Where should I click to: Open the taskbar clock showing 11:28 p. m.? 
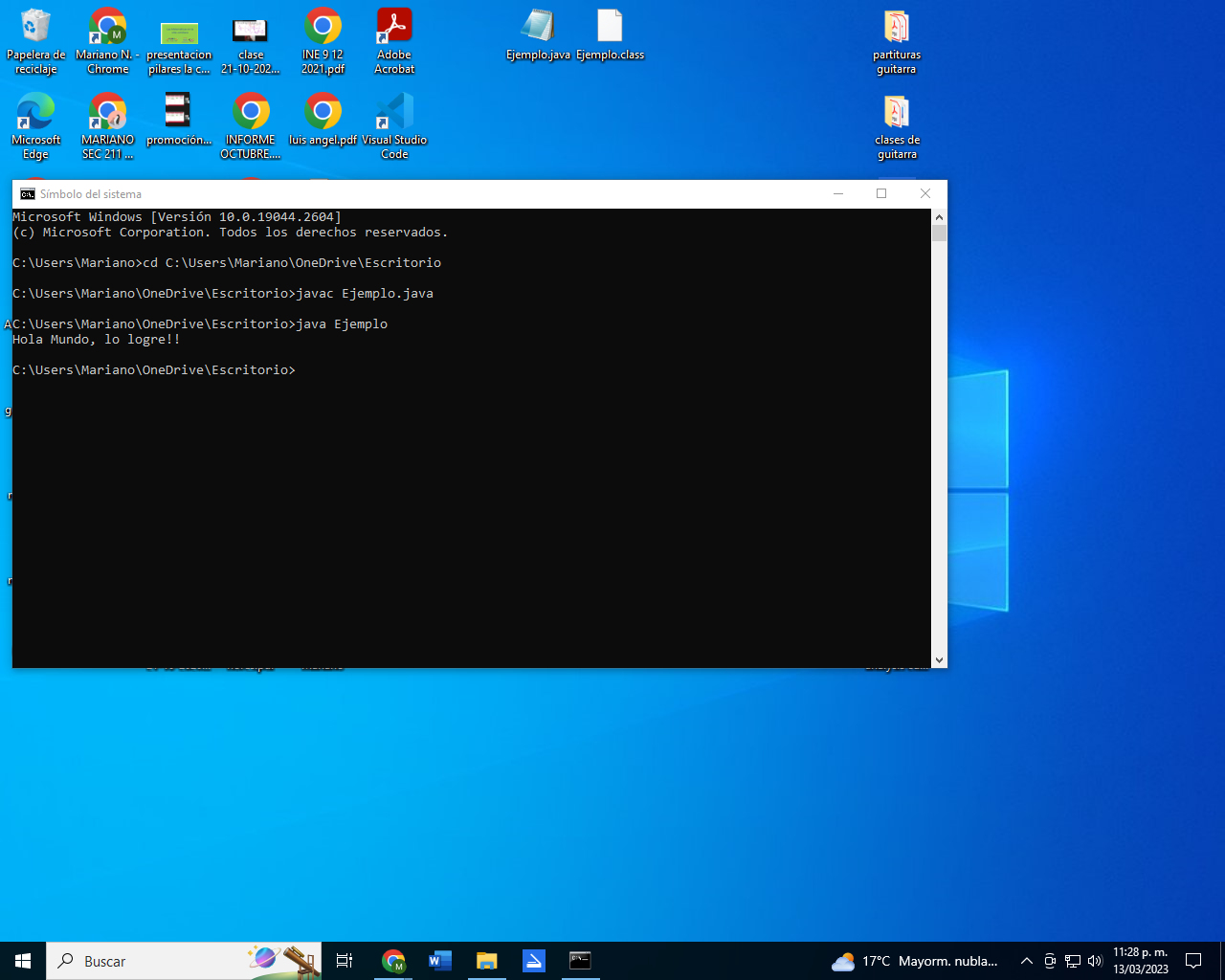coord(1140,961)
